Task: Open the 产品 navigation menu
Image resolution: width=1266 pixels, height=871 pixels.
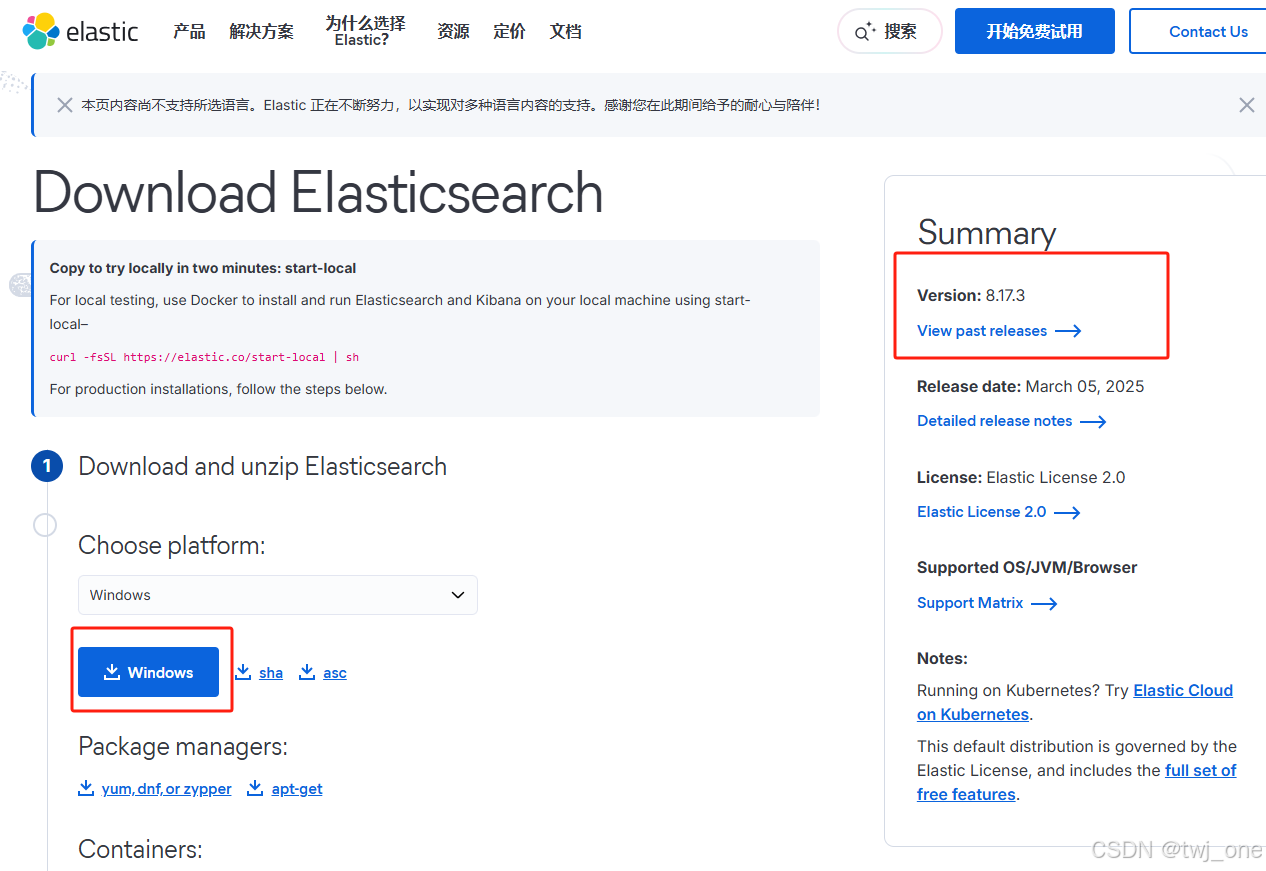Action: click(x=189, y=32)
